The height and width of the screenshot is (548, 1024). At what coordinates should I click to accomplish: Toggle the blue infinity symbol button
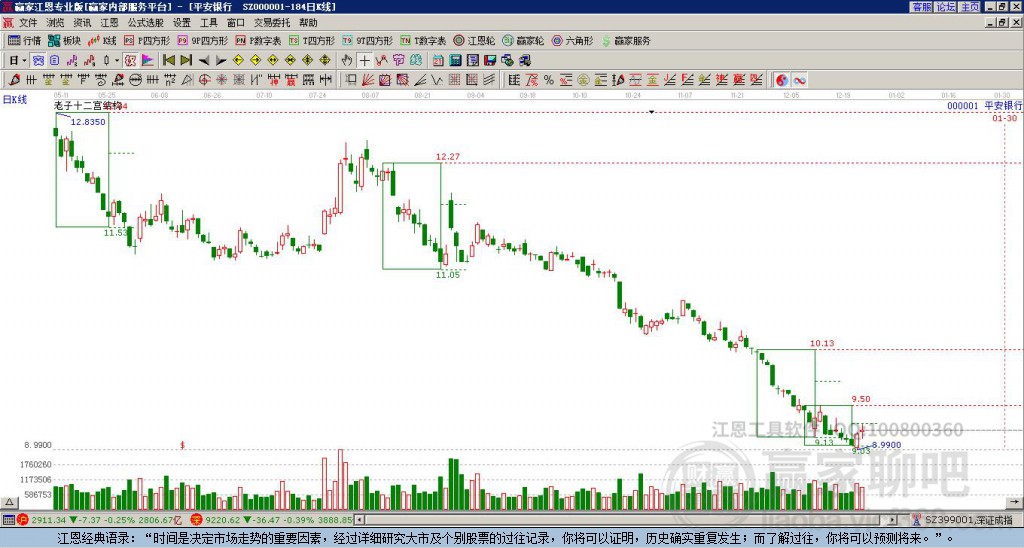(799, 80)
